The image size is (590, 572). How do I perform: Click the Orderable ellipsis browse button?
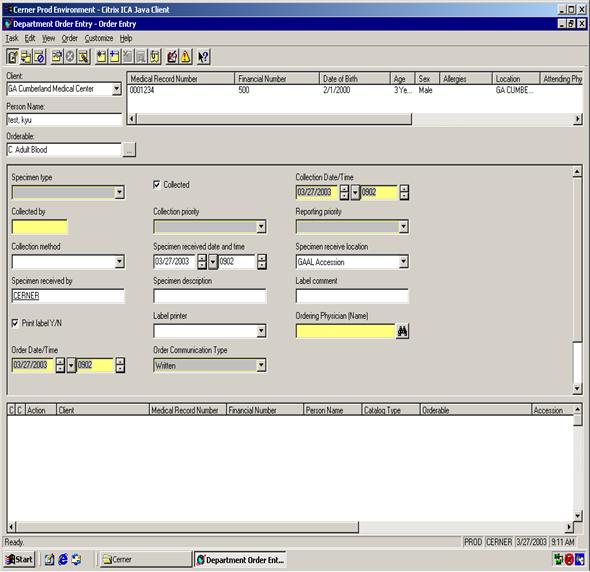[x=129, y=150]
